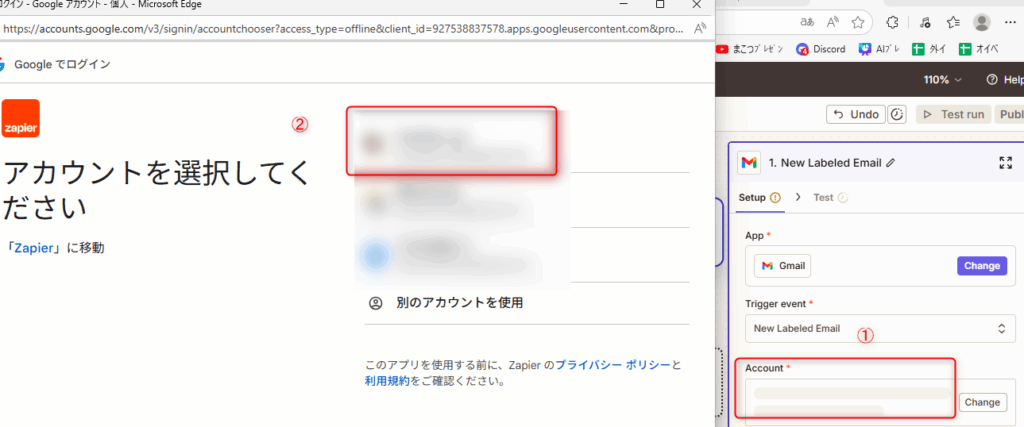This screenshot has width=1024, height=427.
Task: Click the purple Change button for App
Action: click(x=981, y=266)
